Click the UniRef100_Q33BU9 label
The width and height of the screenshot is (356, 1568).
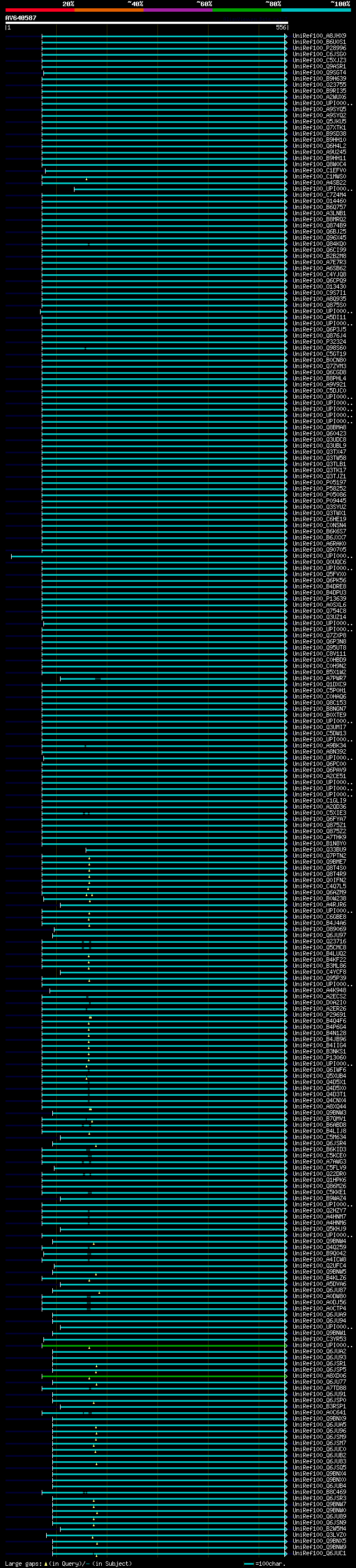pyautogui.click(x=319, y=849)
